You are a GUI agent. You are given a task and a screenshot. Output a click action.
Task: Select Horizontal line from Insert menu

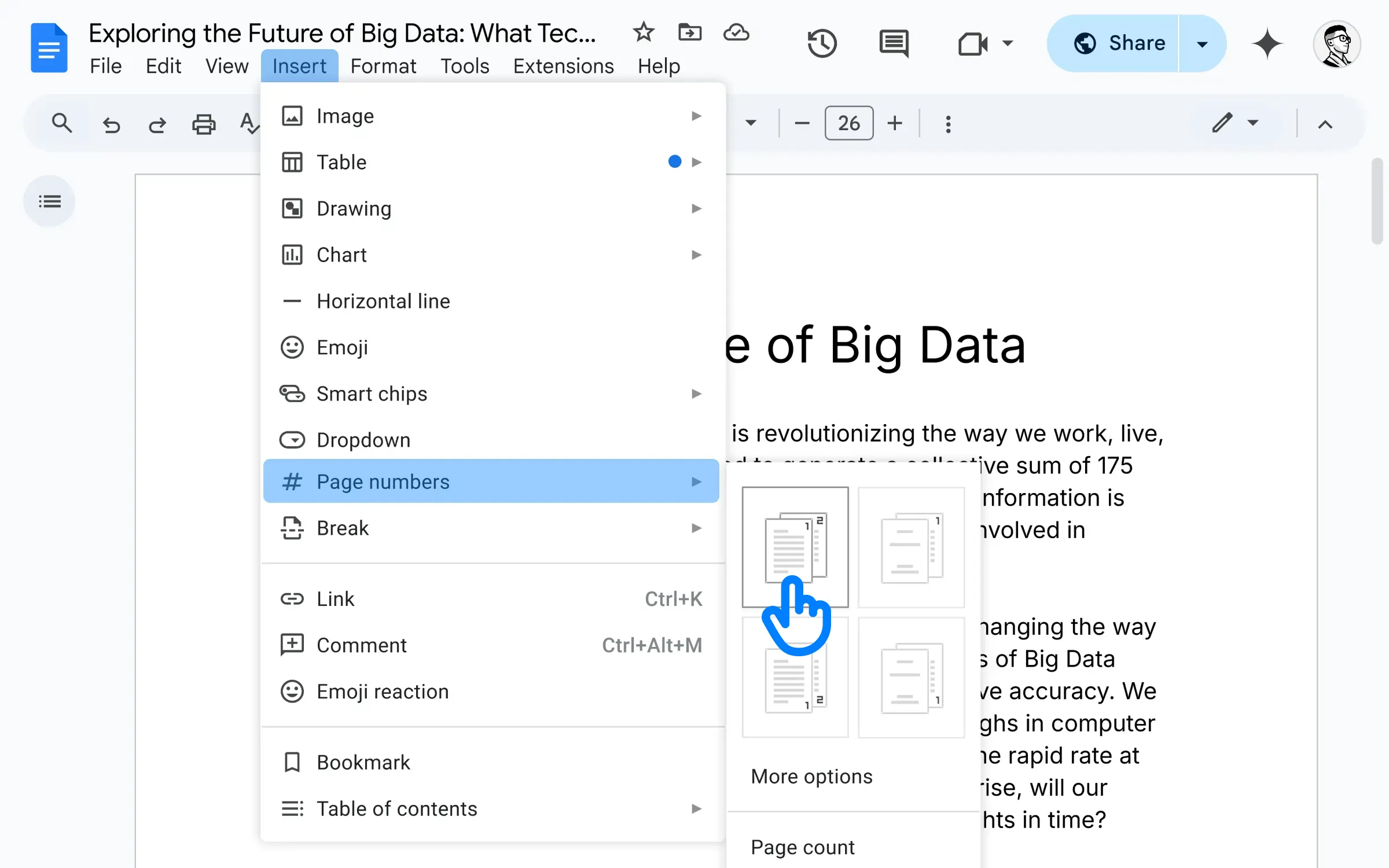point(384,300)
